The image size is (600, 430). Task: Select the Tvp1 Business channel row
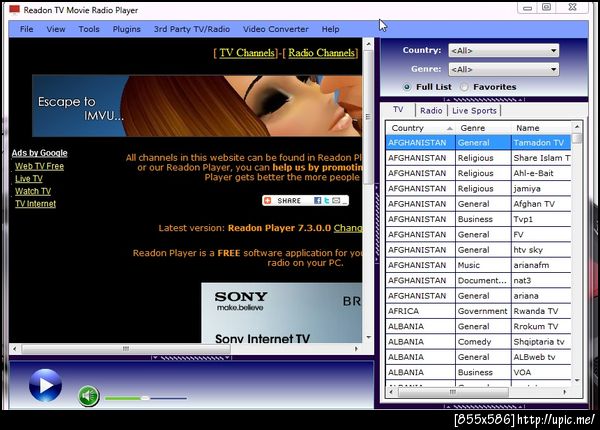tap(478, 219)
